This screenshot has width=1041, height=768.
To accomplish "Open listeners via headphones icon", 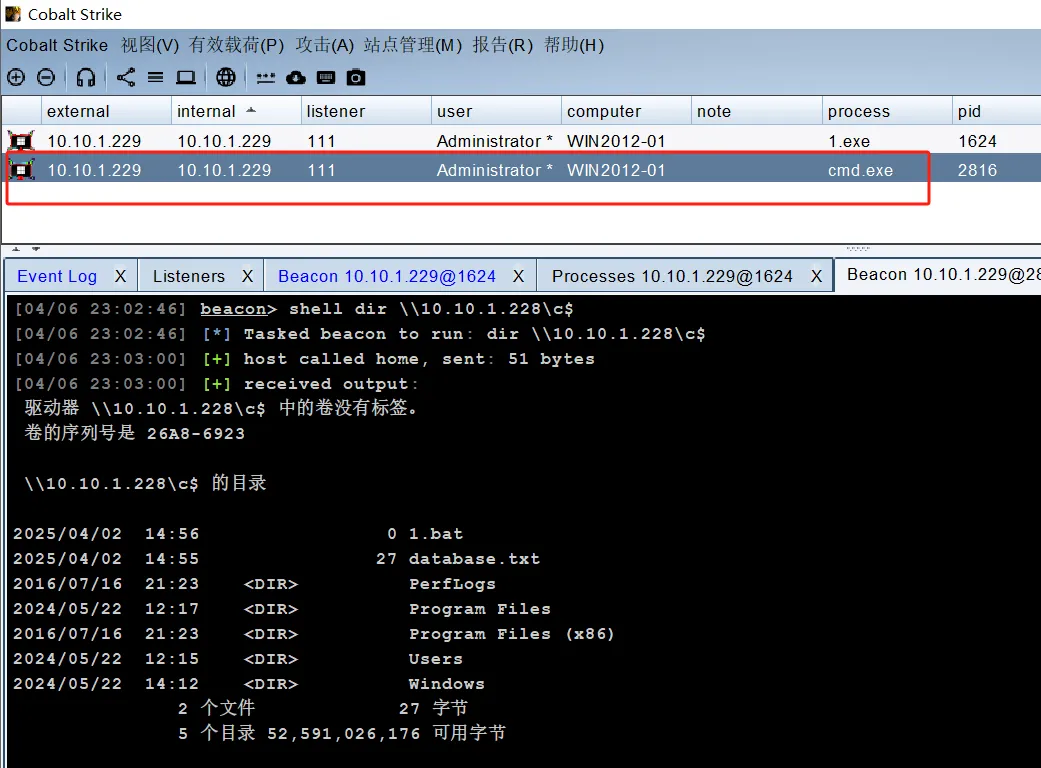I will point(86,78).
